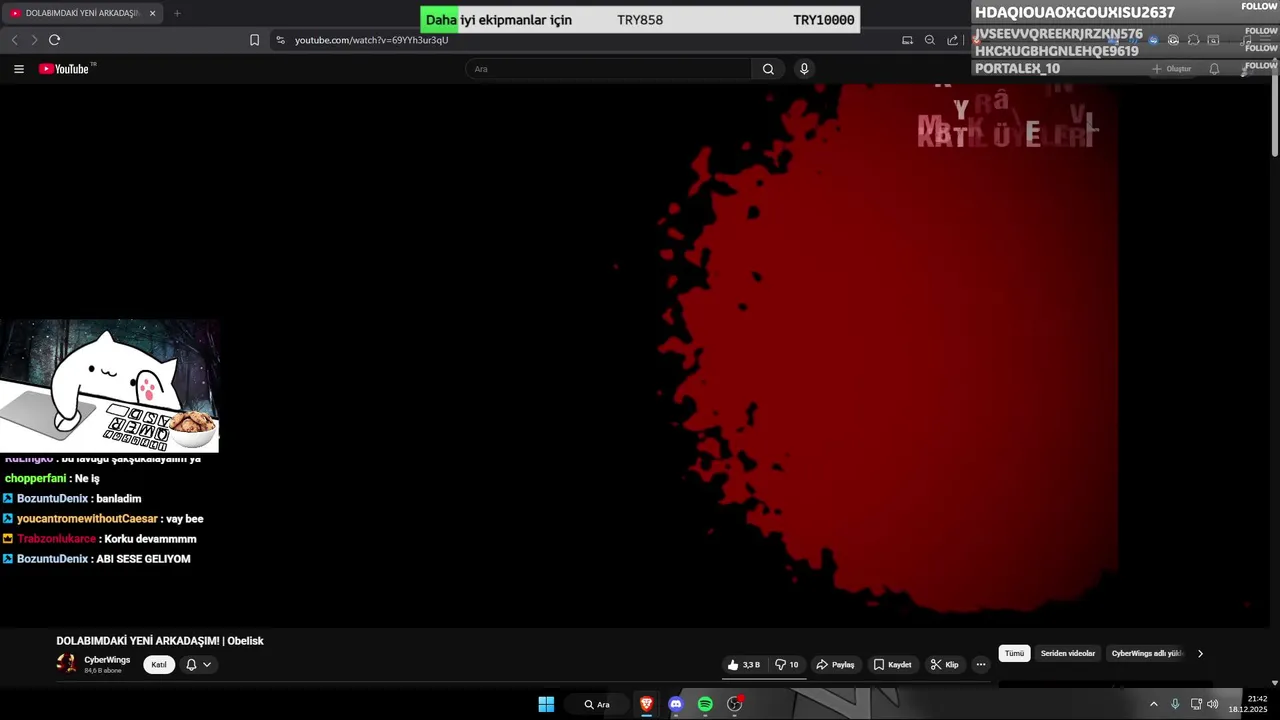Click follower name PORTALEX_10

(x=1017, y=69)
